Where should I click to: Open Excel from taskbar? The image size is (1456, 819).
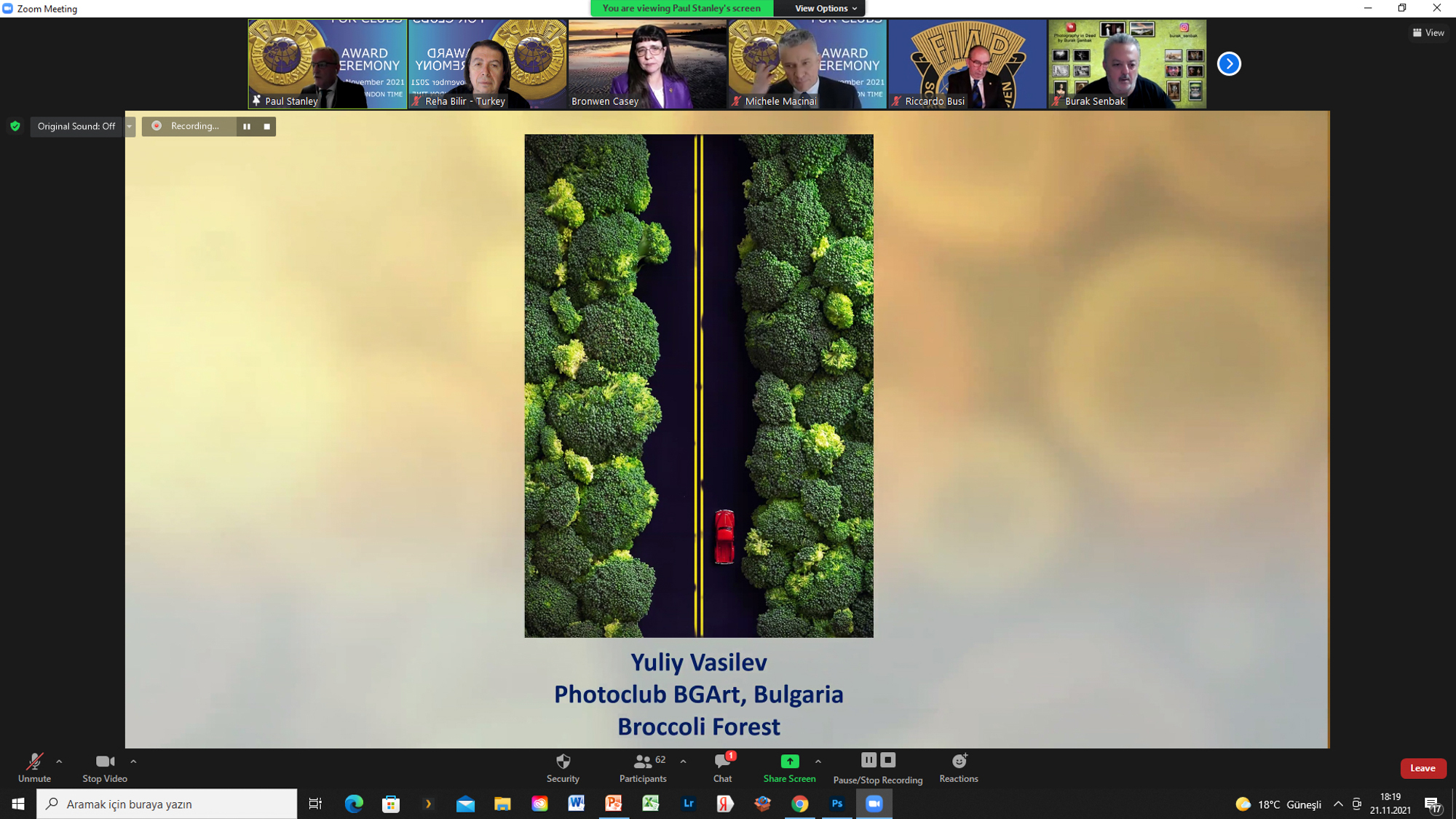pos(651,804)
